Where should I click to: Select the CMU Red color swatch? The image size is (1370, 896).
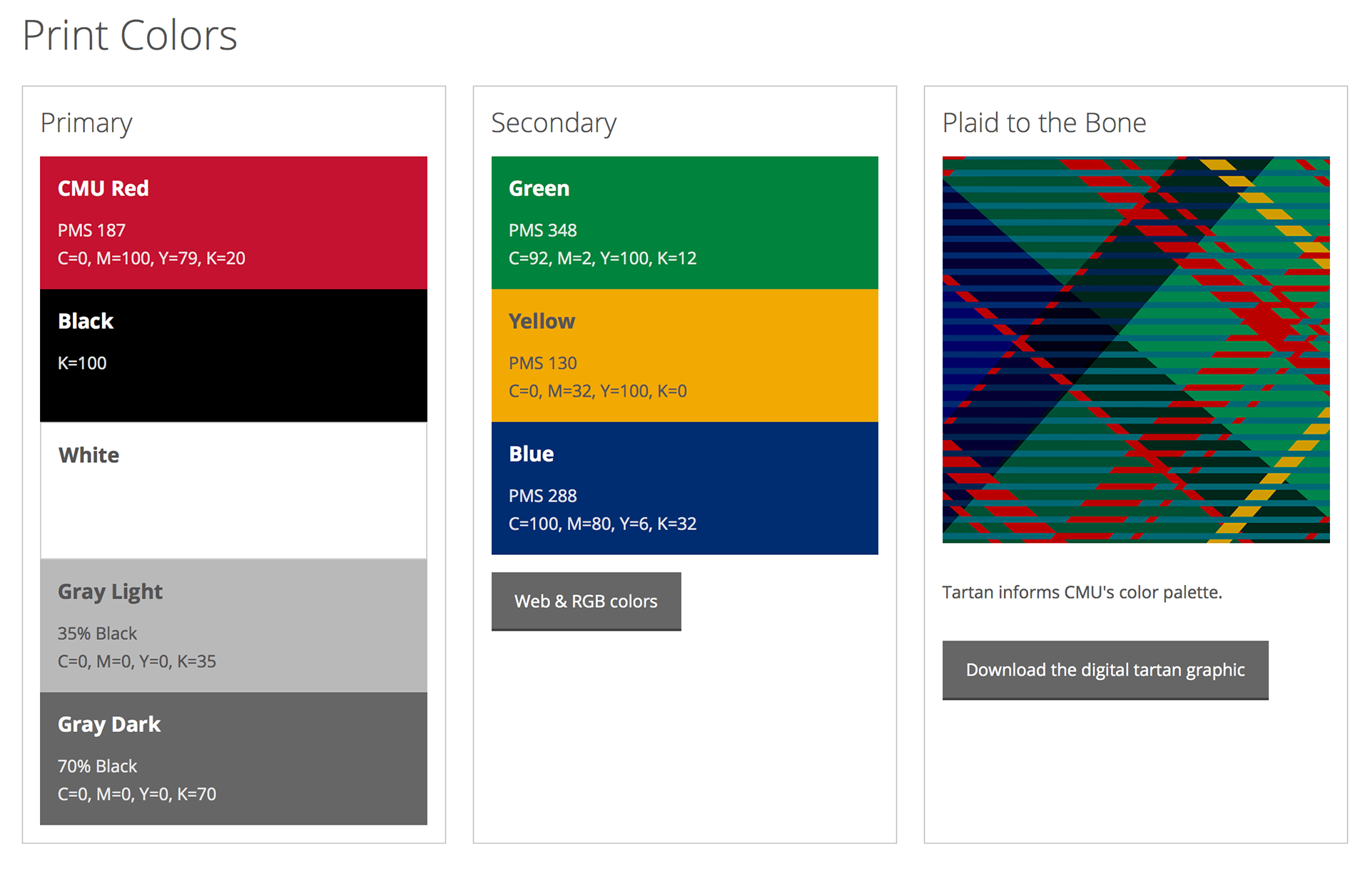point(233,223)
